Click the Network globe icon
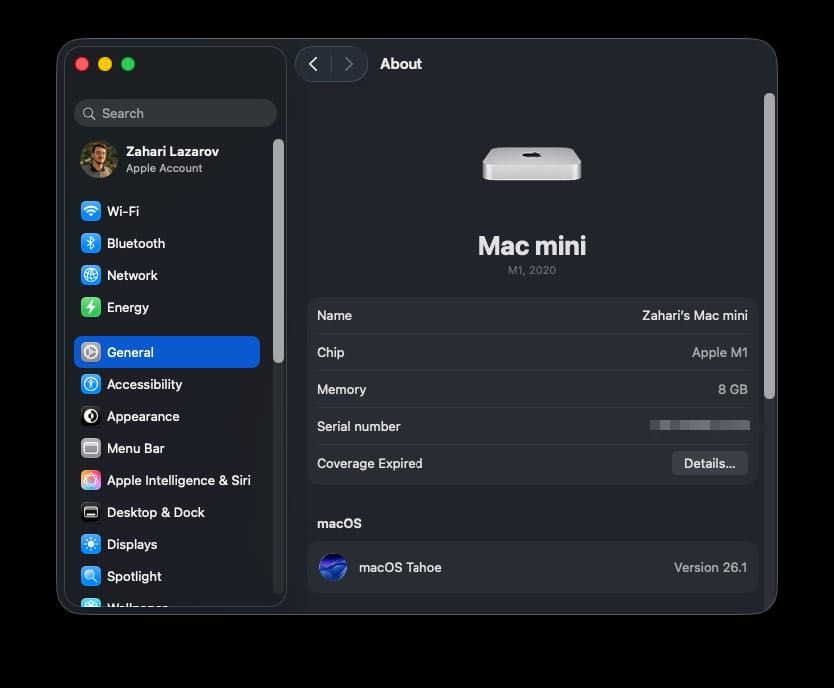The width and height of the screenshot is (834, 688). coord(91,275)
